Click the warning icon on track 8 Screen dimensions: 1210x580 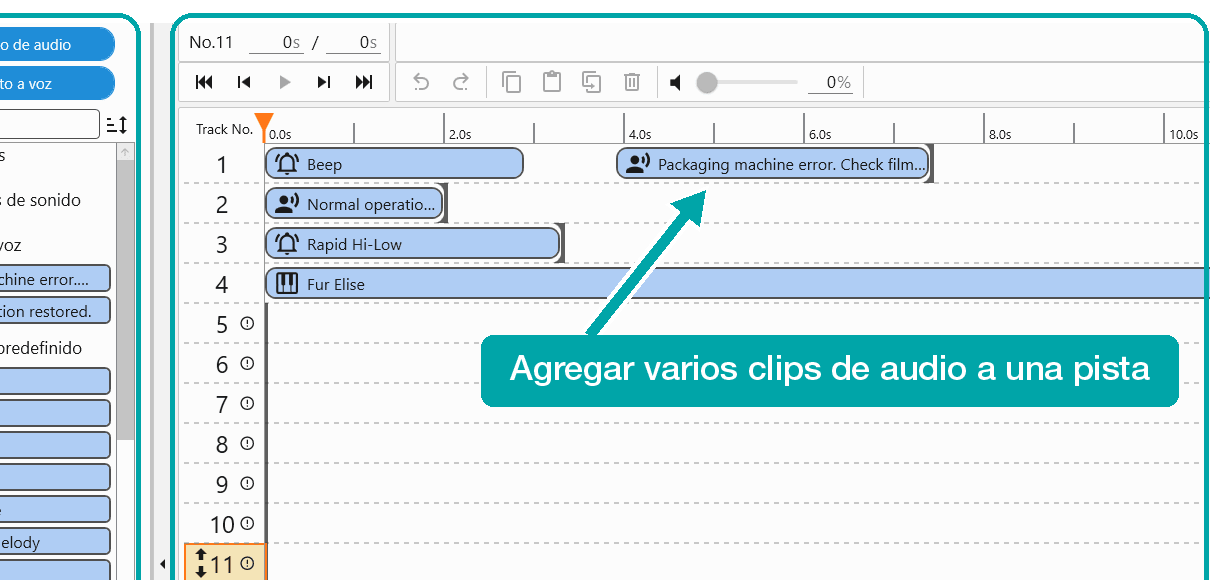pos(247,444)
